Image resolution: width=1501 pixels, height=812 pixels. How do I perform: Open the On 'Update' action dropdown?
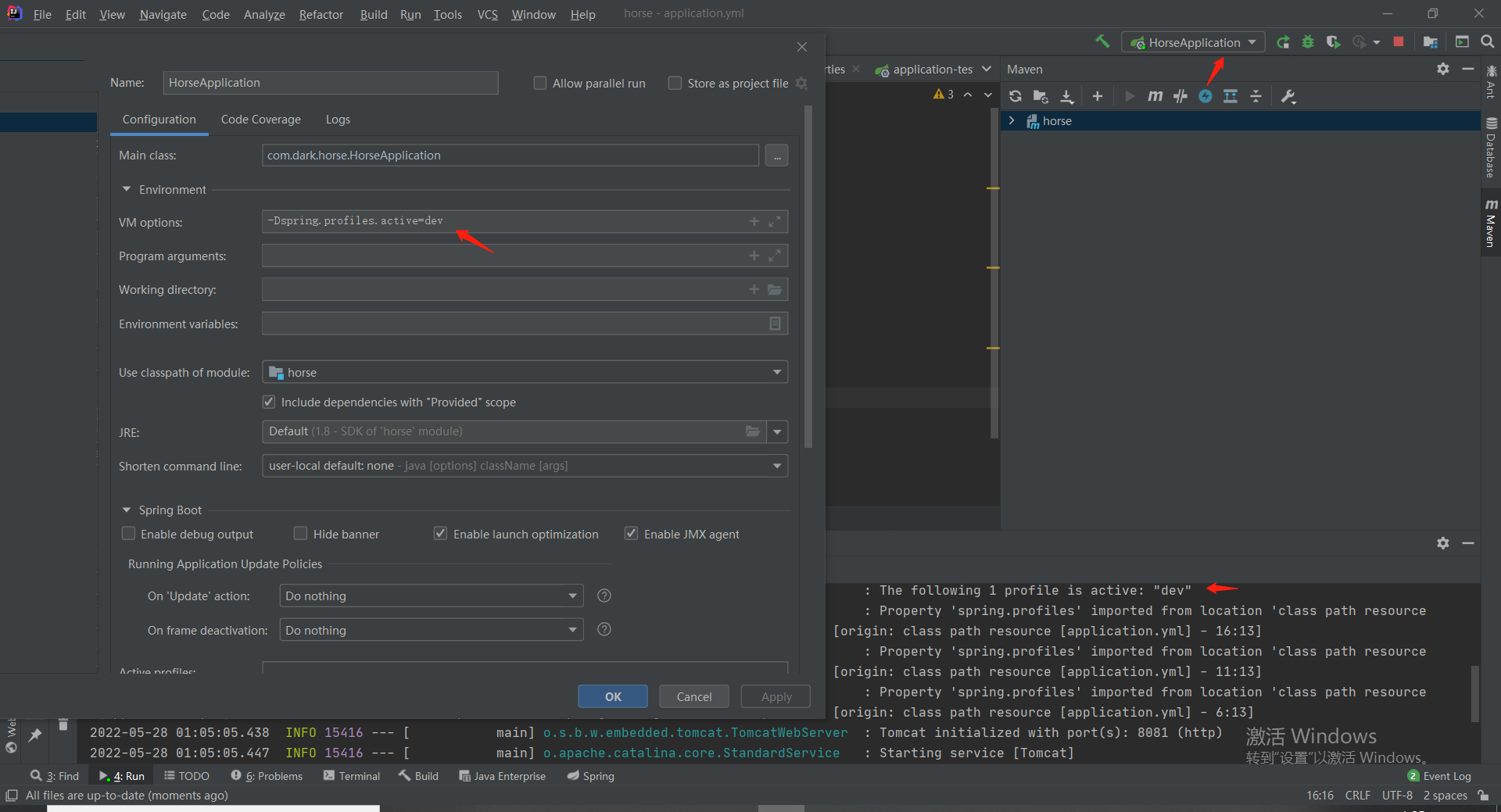(431, 596)
